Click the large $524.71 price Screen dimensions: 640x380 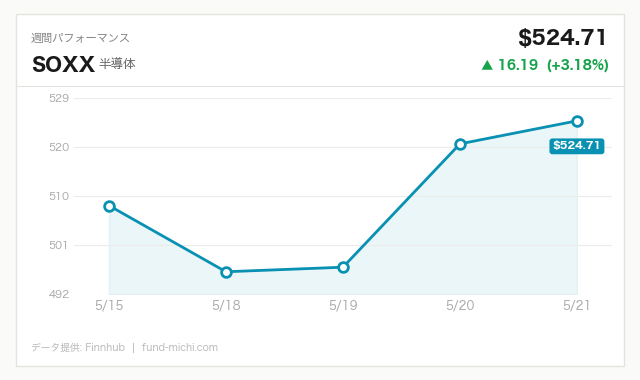(562, 38)
